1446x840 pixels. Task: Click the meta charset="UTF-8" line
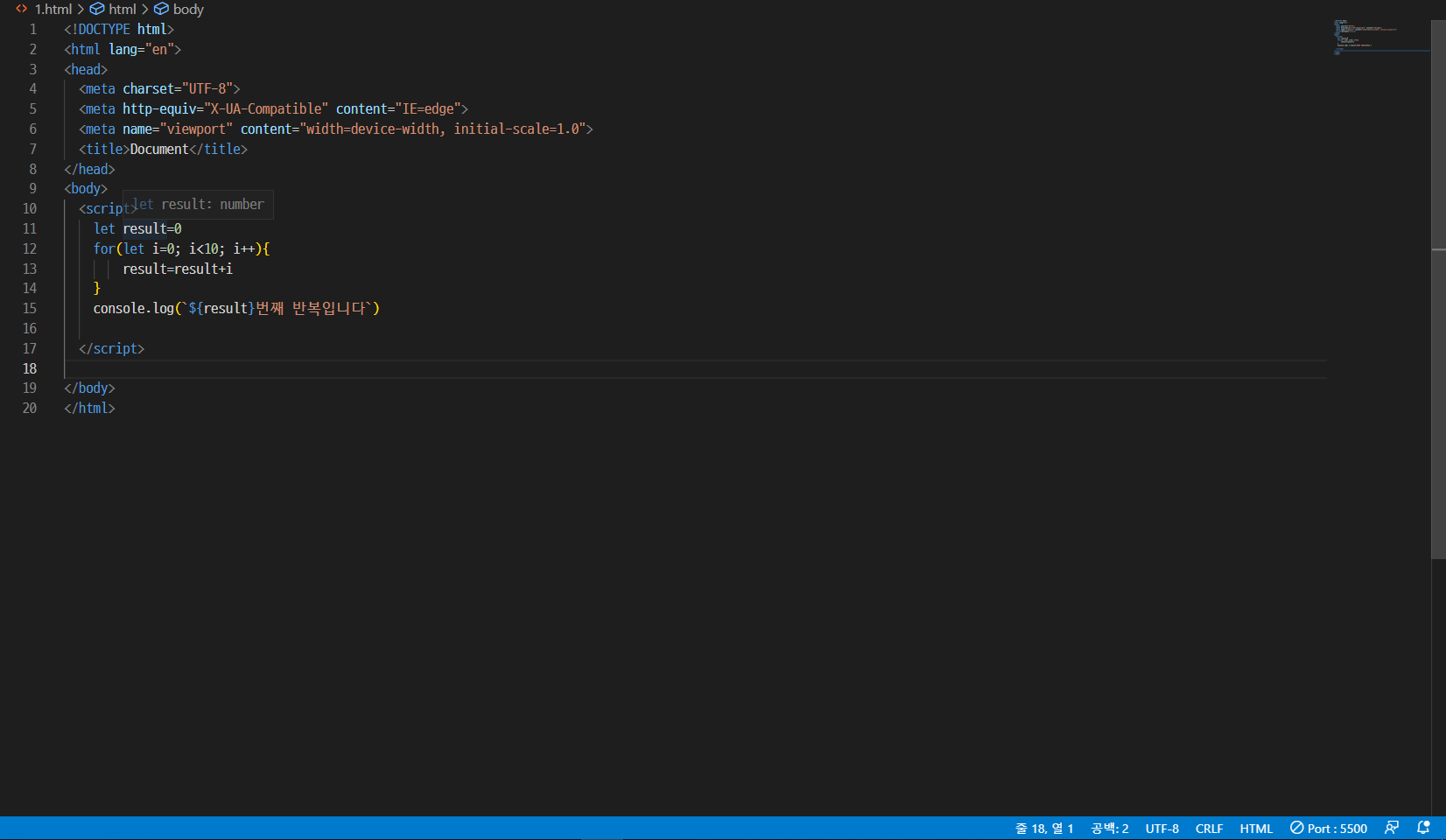(159, 88)
